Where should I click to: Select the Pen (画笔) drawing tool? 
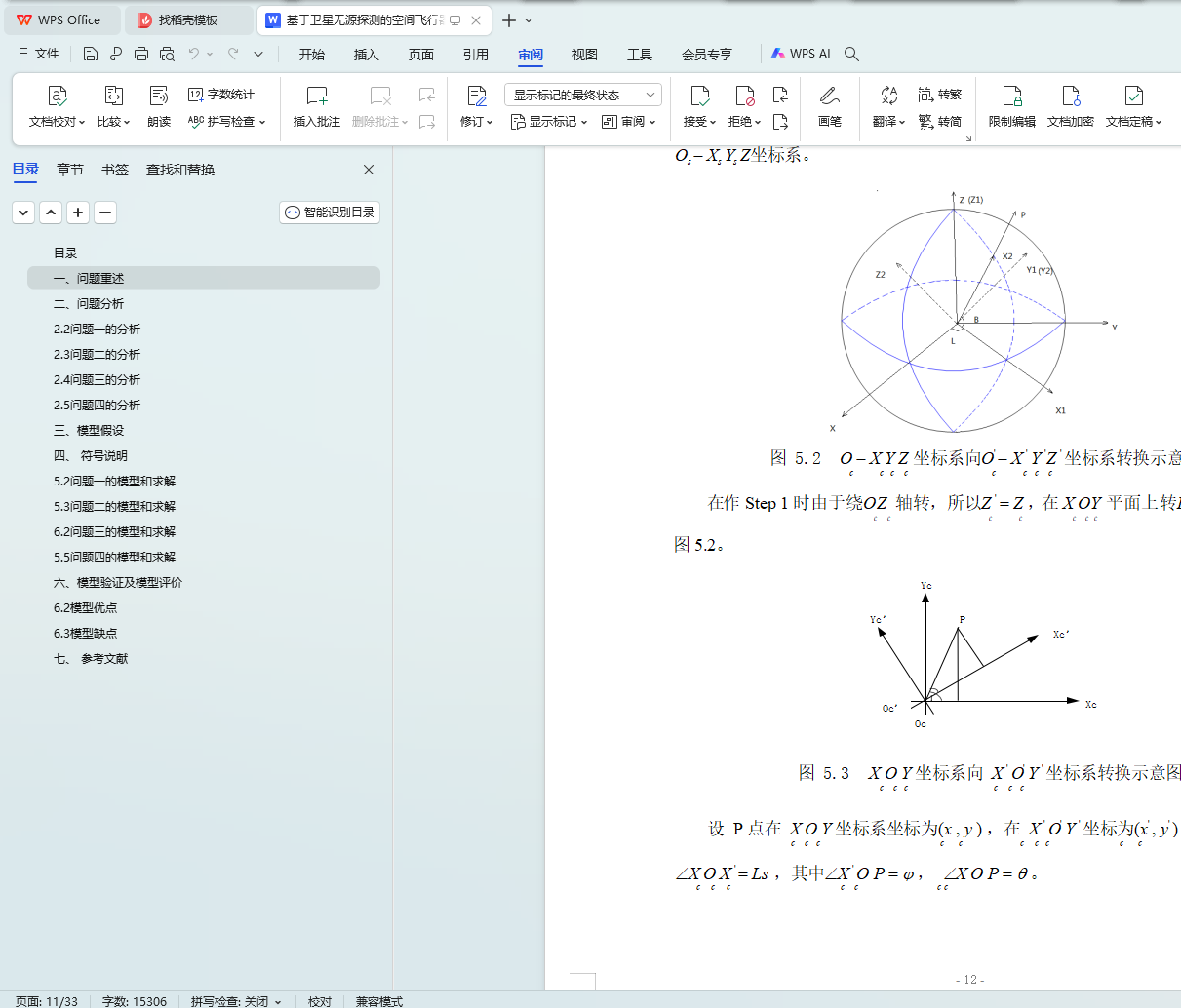[829, 97]
